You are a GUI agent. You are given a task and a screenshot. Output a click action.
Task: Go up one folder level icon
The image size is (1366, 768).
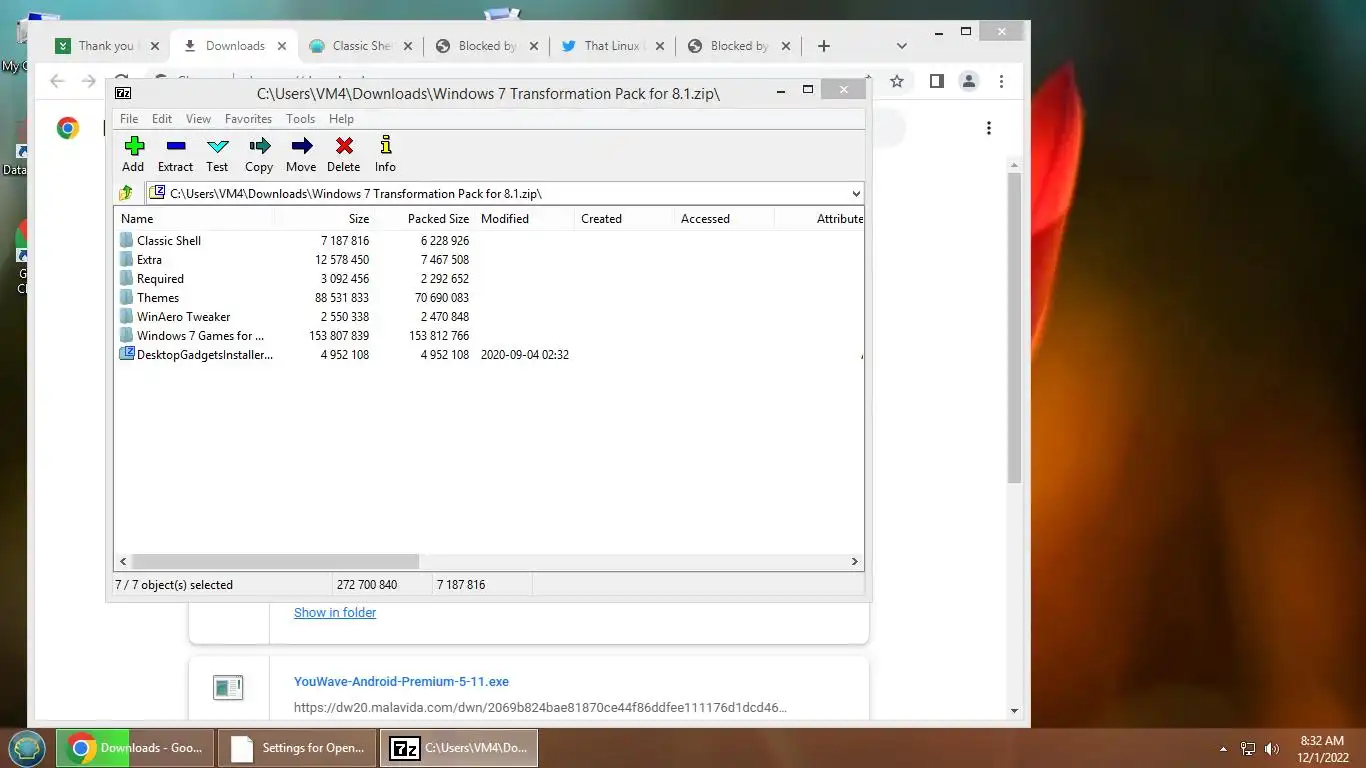pos(126,193)
